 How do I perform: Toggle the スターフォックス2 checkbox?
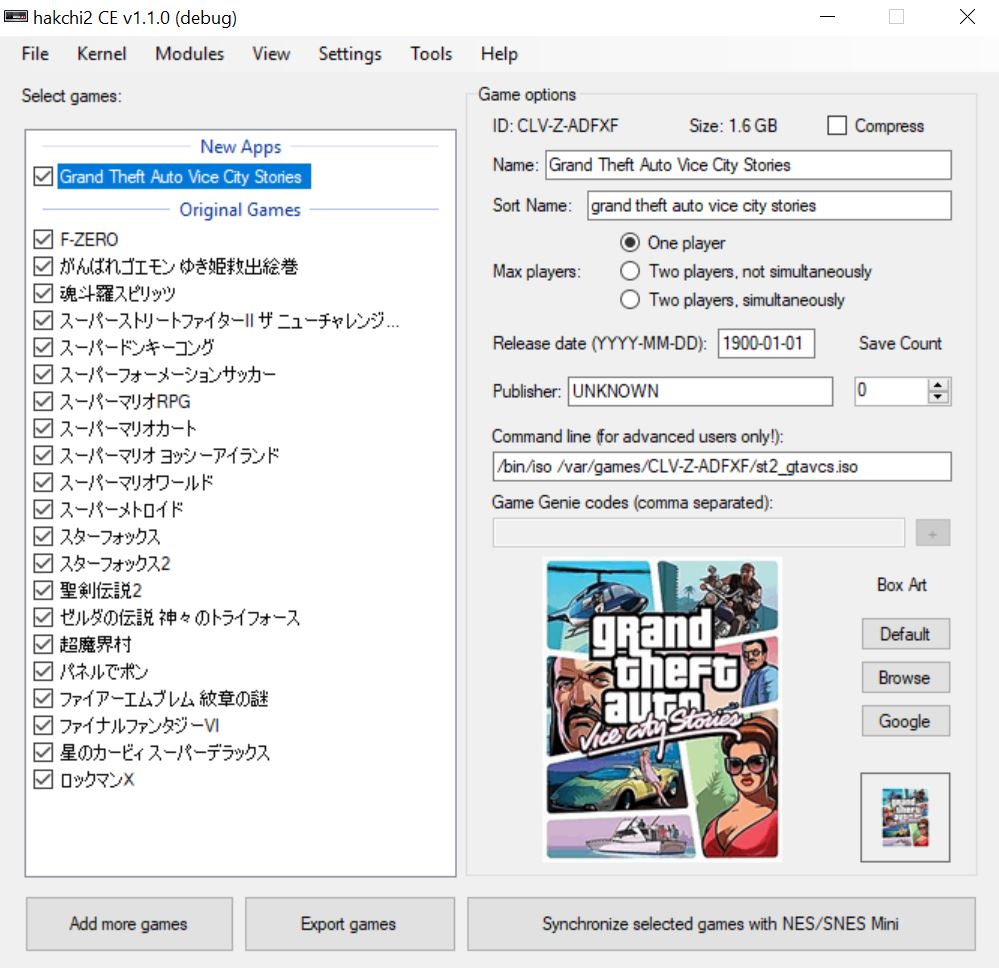click(43, 563)
